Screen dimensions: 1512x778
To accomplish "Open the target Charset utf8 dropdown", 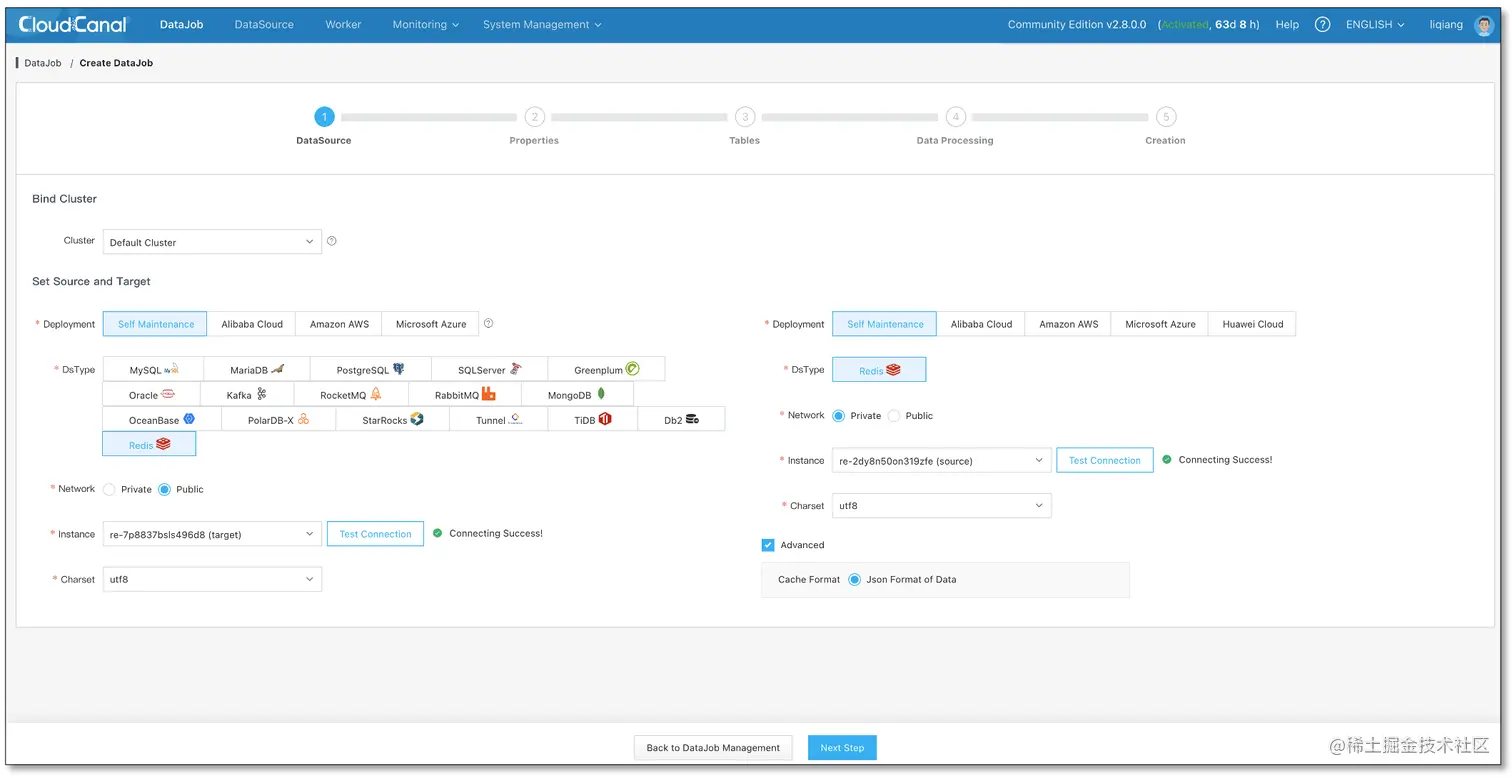I will (x=941, y=506).
